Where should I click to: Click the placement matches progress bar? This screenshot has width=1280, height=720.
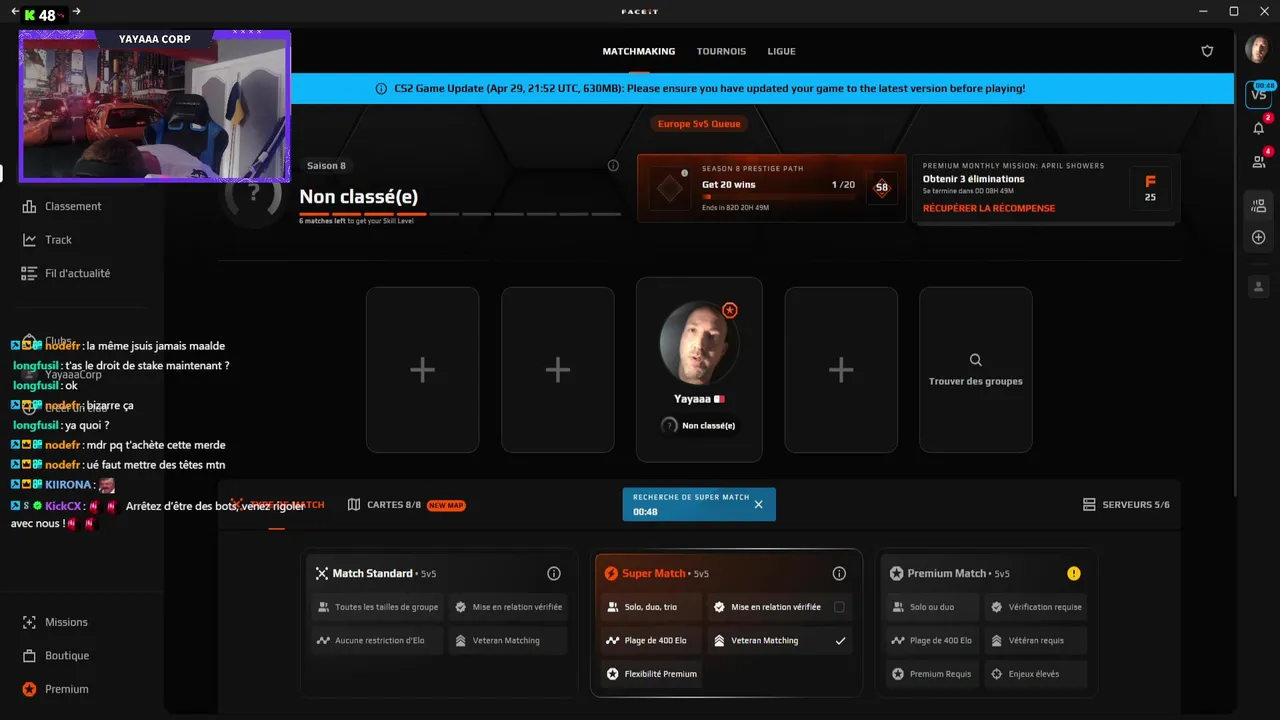point(460,214)
